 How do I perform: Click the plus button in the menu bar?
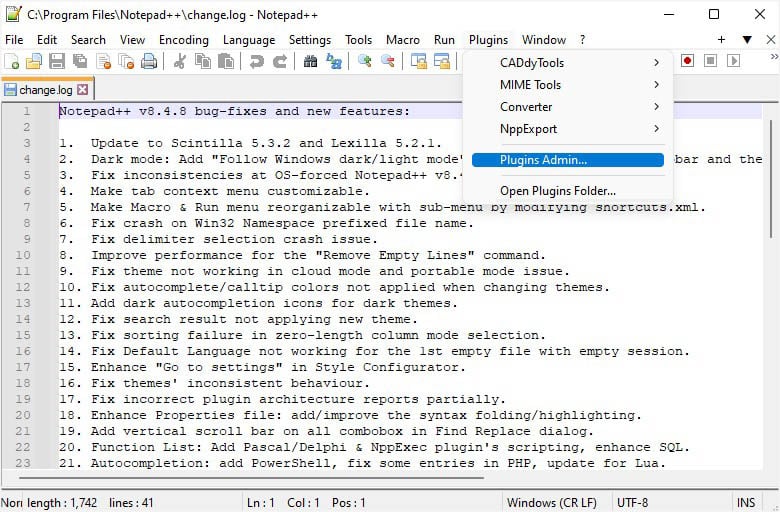pos(721,39)
